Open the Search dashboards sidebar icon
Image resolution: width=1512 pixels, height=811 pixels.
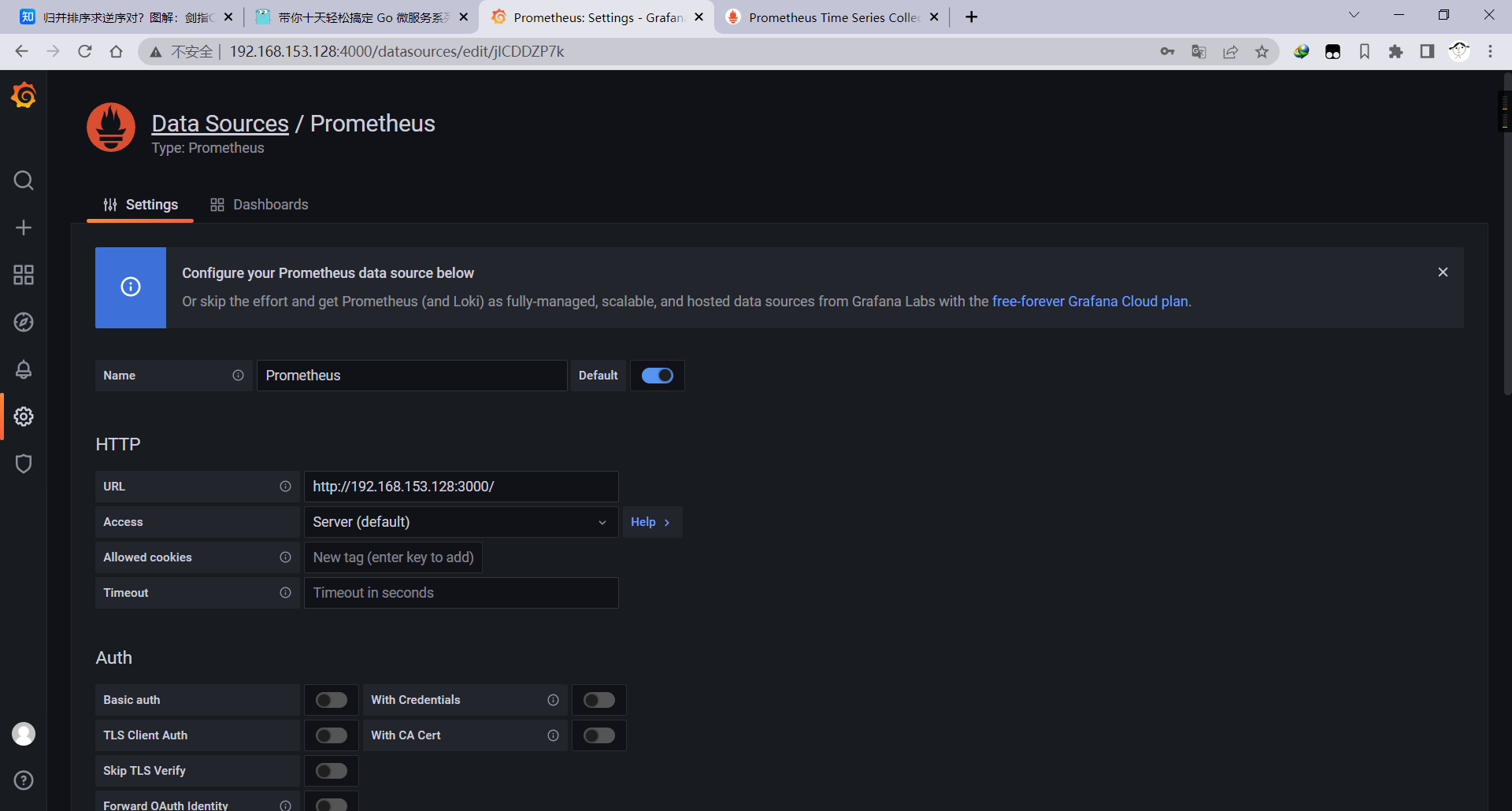(24, 180)
